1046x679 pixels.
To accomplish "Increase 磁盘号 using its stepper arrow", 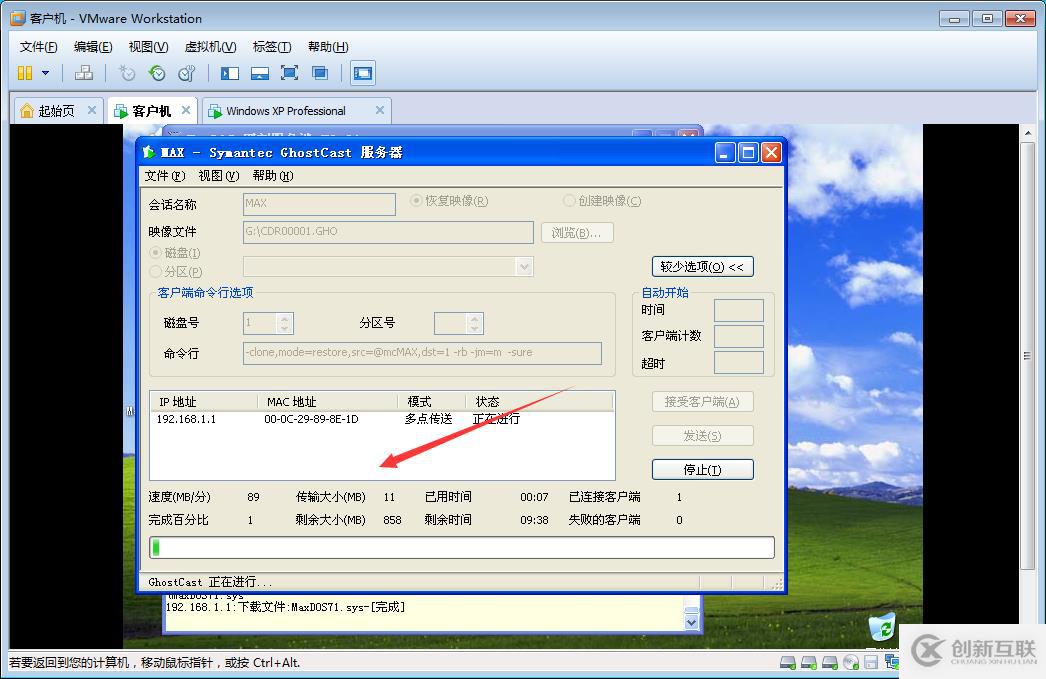I will click(x=282, y=318).
